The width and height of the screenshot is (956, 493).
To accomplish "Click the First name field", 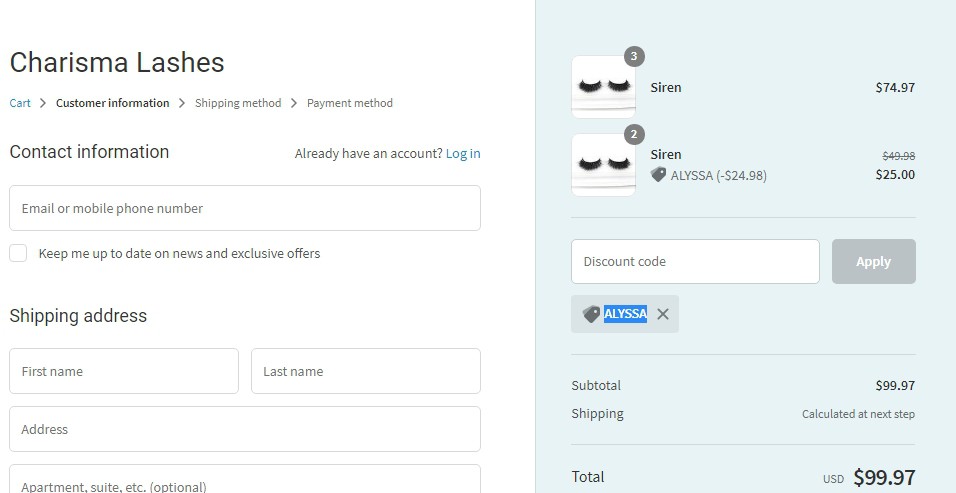I will pyautogui.click(x=124, y=371).
